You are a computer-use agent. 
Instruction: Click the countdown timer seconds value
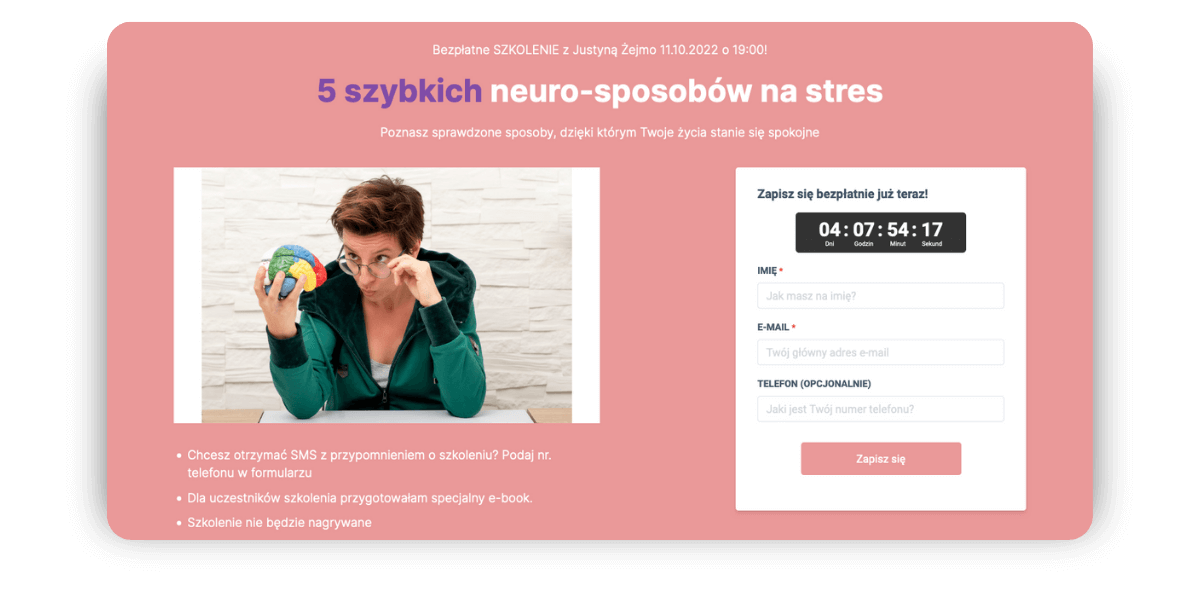coord(931,230)
